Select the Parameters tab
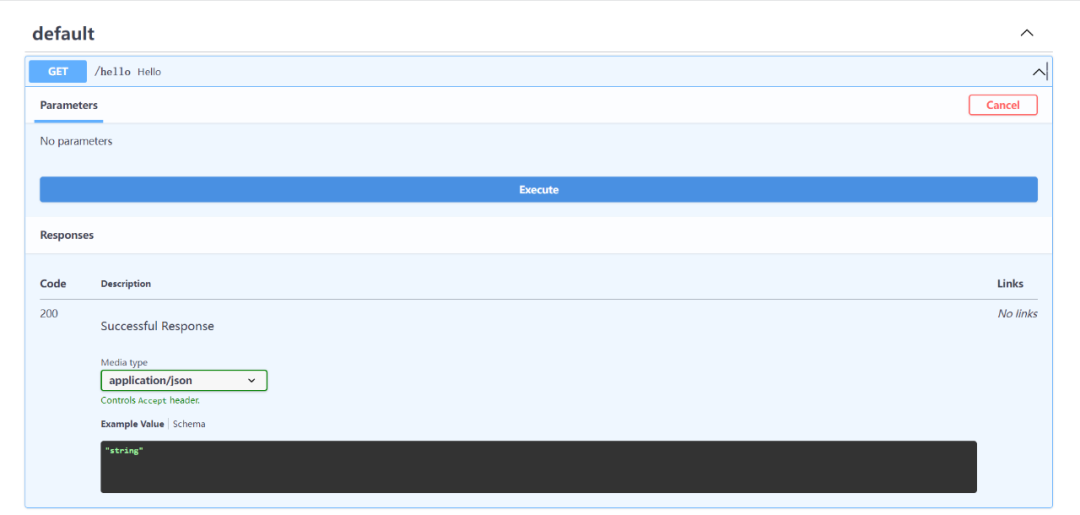This screenshot has width=1080, height=515. click(x=69, y=105)
